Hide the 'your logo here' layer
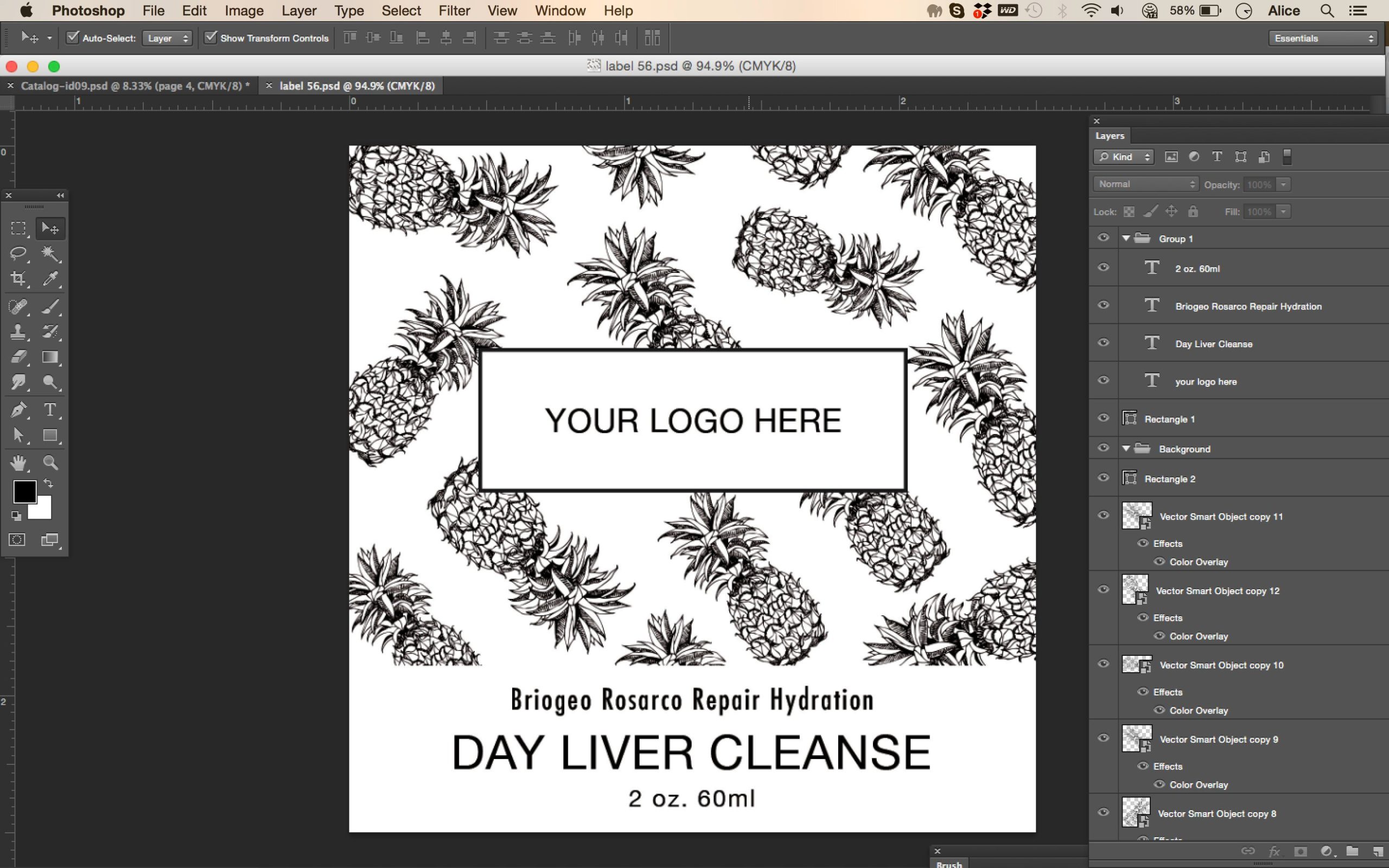Screen dimensions: 1389x868 (x=1103, y=381)
